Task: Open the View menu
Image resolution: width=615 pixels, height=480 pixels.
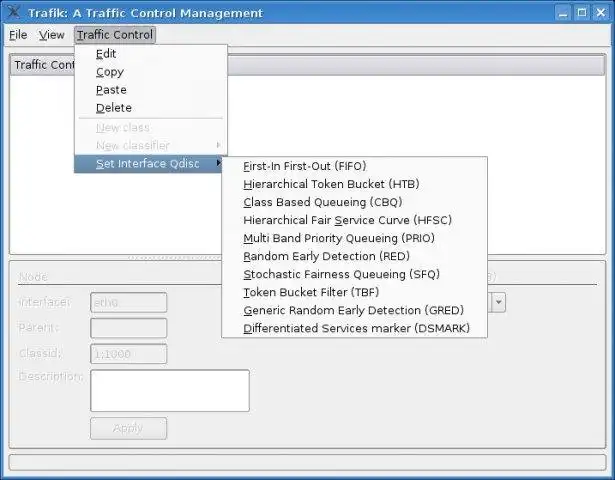Action: [51, 35]
